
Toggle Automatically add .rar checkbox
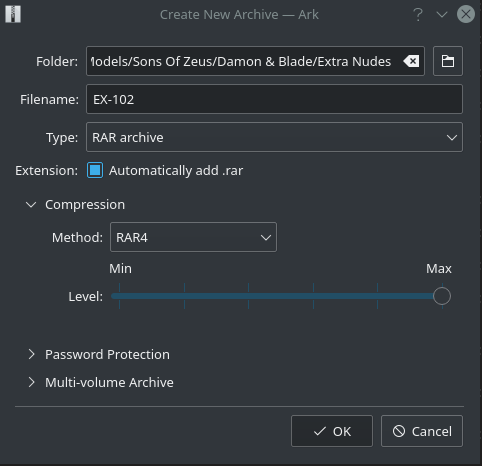pyautogui.click(x=95, y=170)
